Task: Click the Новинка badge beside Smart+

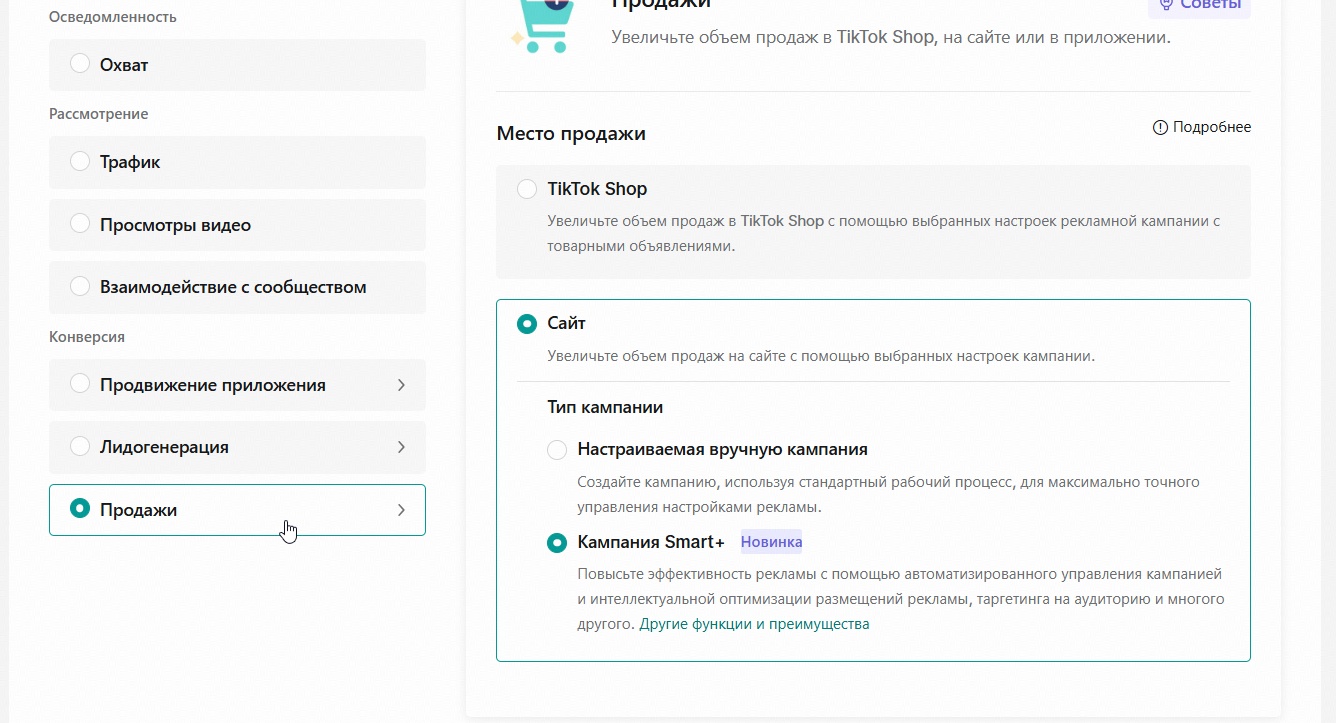Action: pyautogui.click(x=771, y=542)
